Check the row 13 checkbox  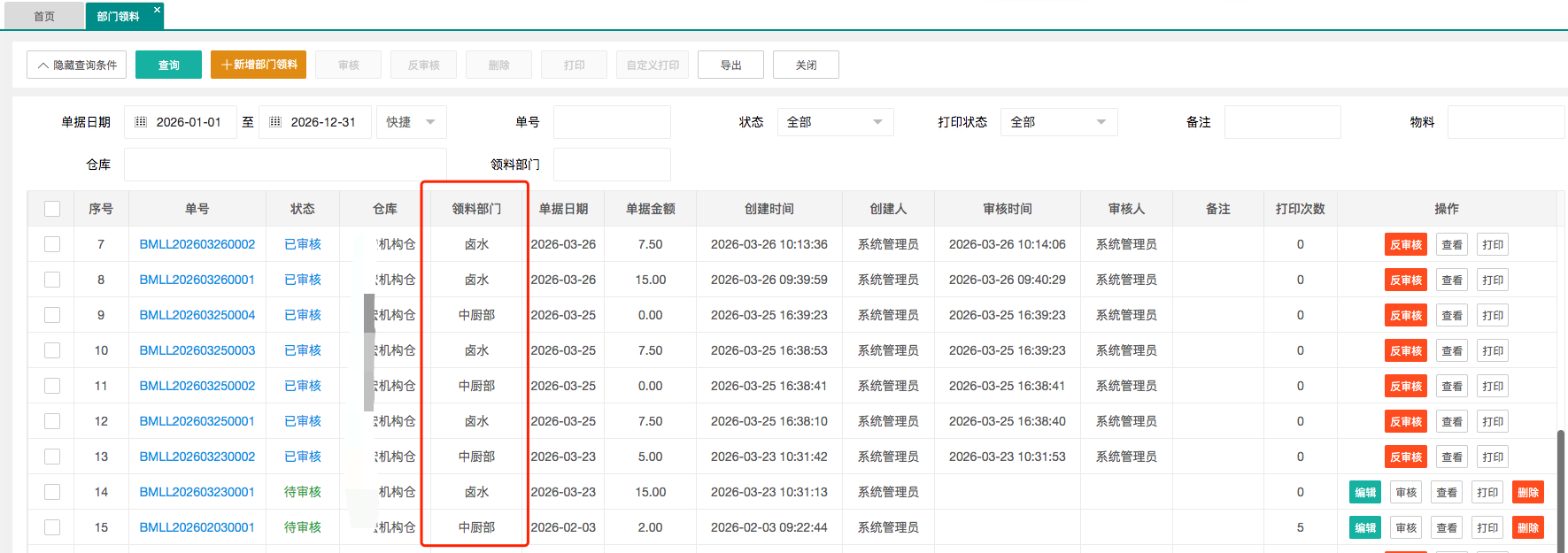(x=52, y=457)
